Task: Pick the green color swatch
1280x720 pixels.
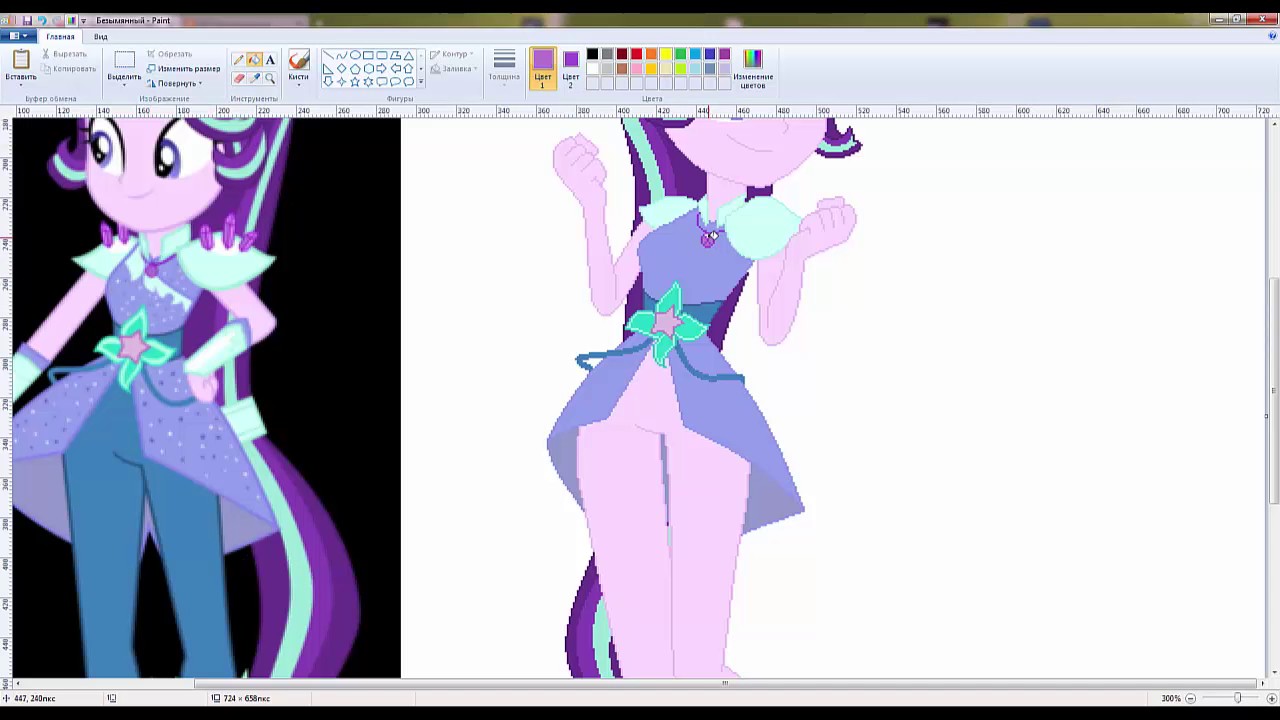Action: [680, 54]
